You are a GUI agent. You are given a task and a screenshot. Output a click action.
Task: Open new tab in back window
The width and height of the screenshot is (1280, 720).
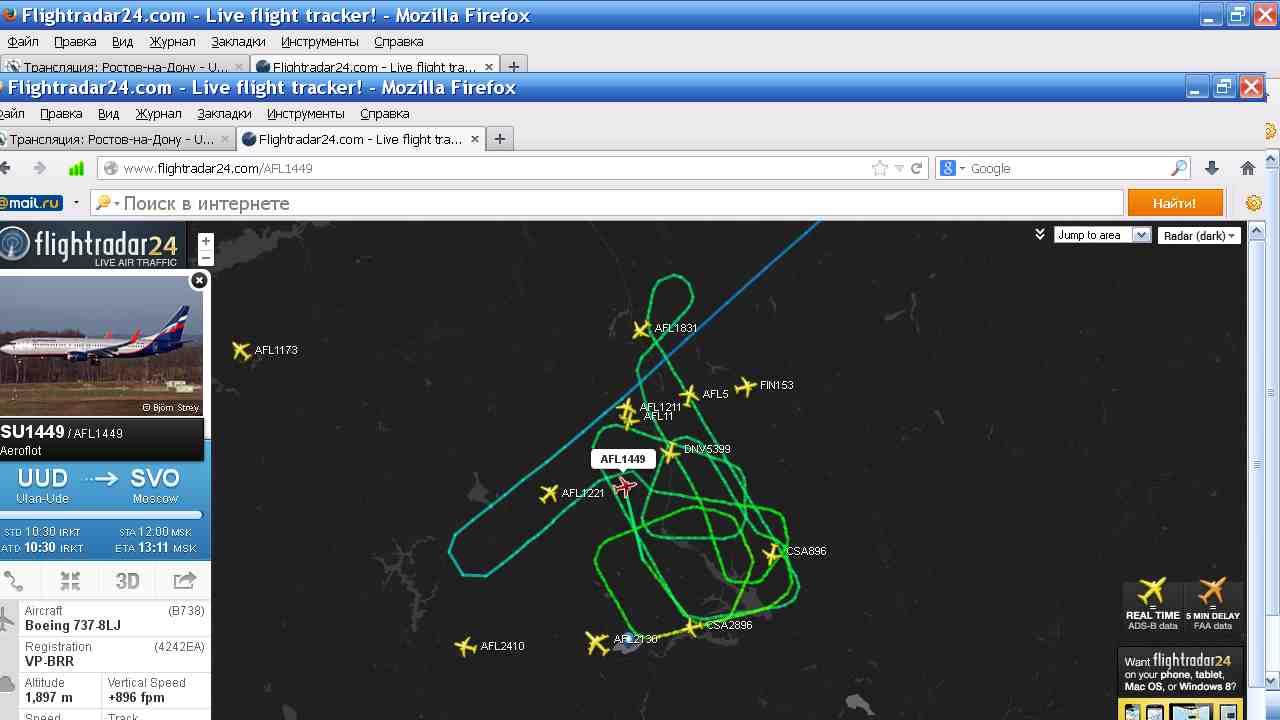click(514, 67)
